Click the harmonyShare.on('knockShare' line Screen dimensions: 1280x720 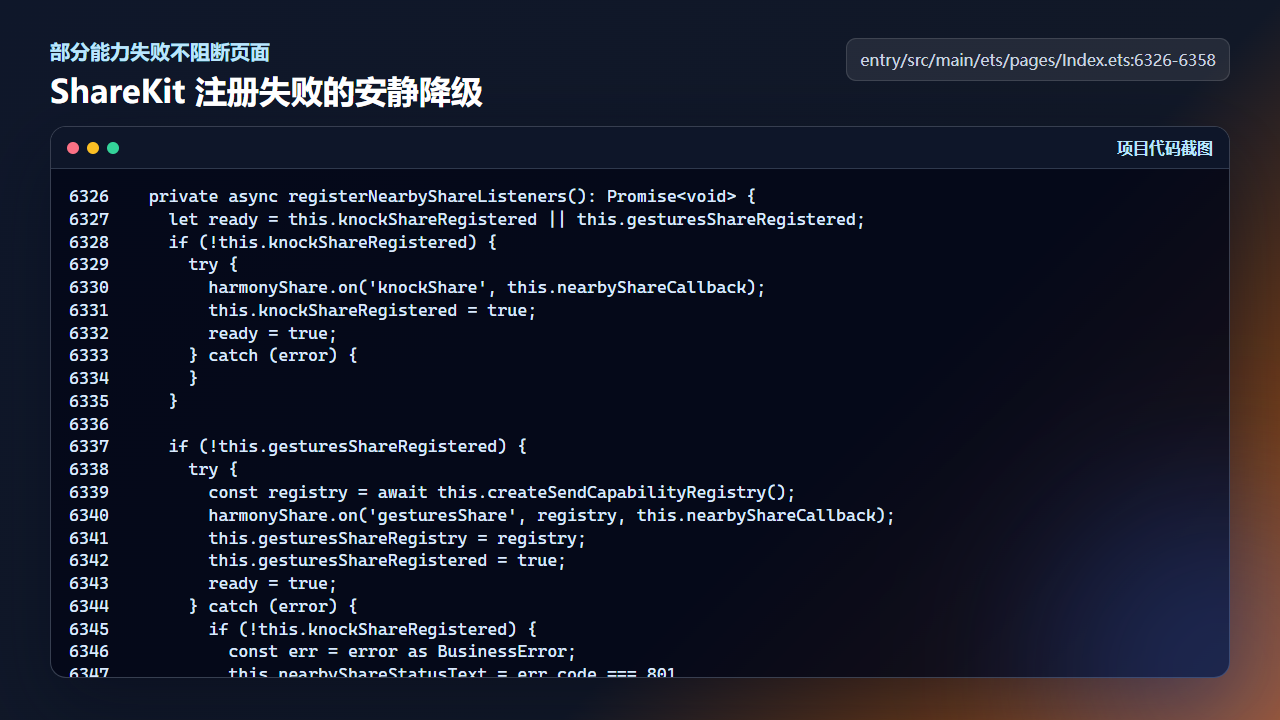487,287
